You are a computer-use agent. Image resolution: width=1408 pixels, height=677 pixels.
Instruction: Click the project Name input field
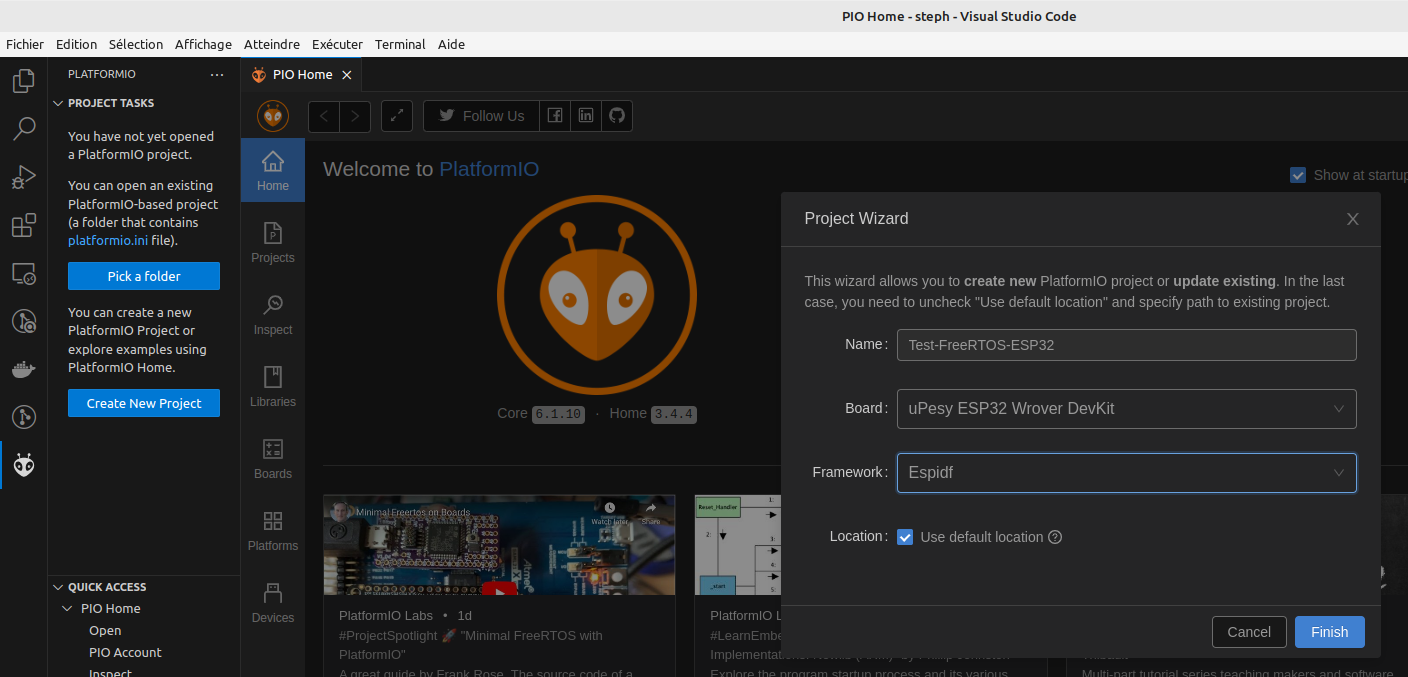tap(1126, 344)
